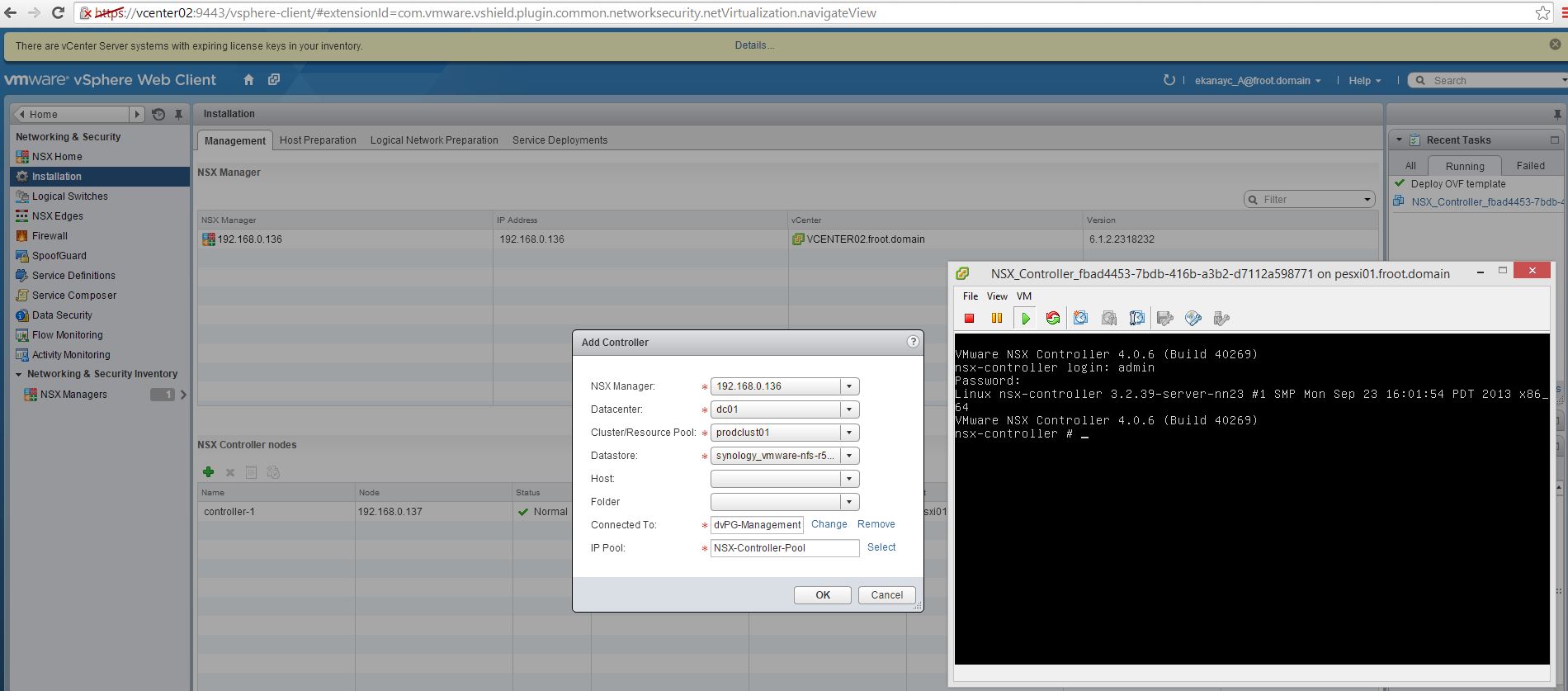Expand Datacenter dropdown in dialog
The width and height of the screenshot is (1568, 691).
[x=850, y=409]
